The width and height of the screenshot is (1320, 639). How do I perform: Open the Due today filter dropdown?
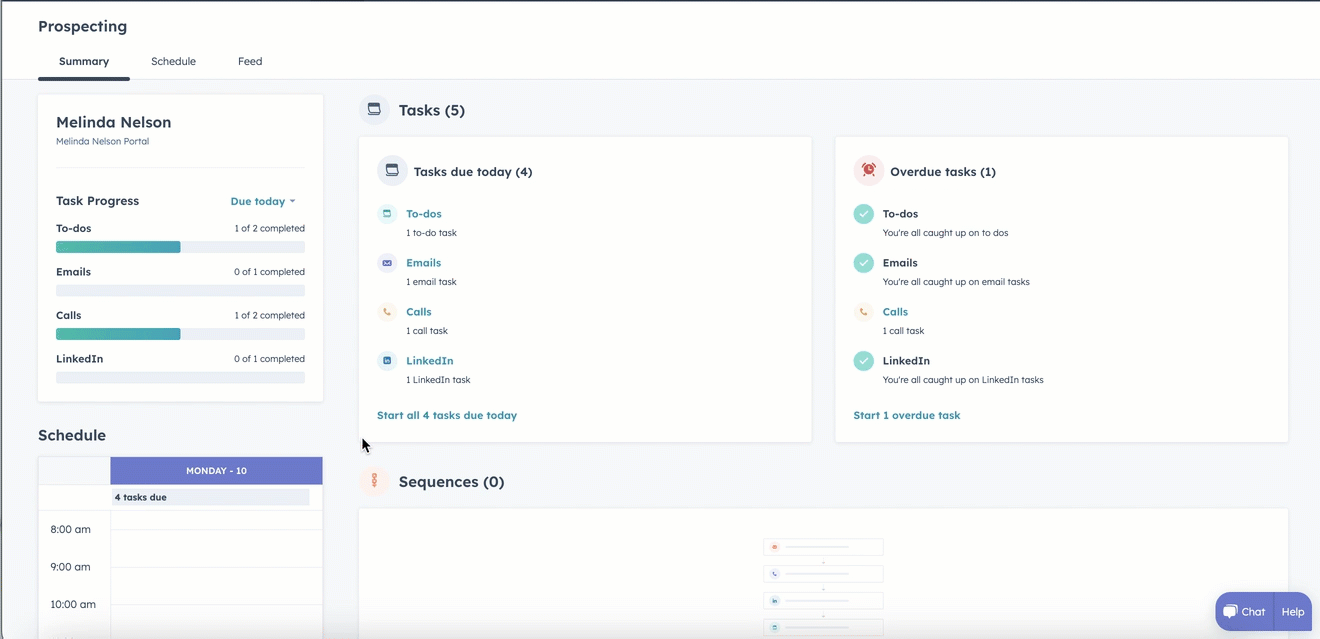pos(262,201)
